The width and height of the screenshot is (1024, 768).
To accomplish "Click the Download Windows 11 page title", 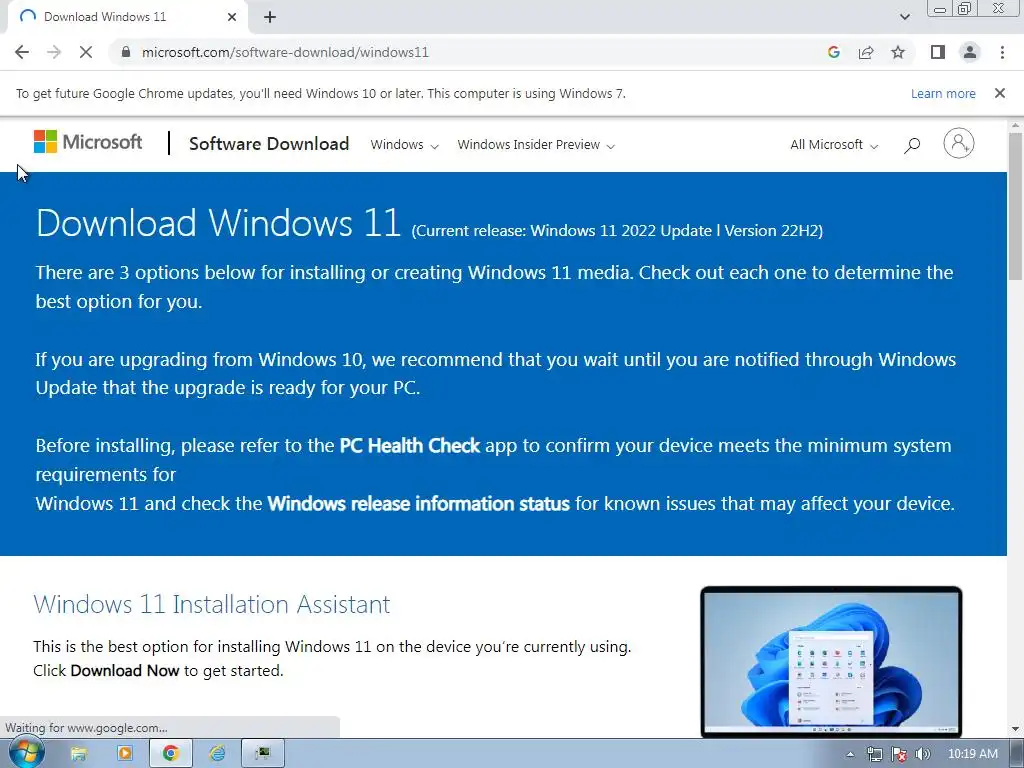I will coord(218,223).
